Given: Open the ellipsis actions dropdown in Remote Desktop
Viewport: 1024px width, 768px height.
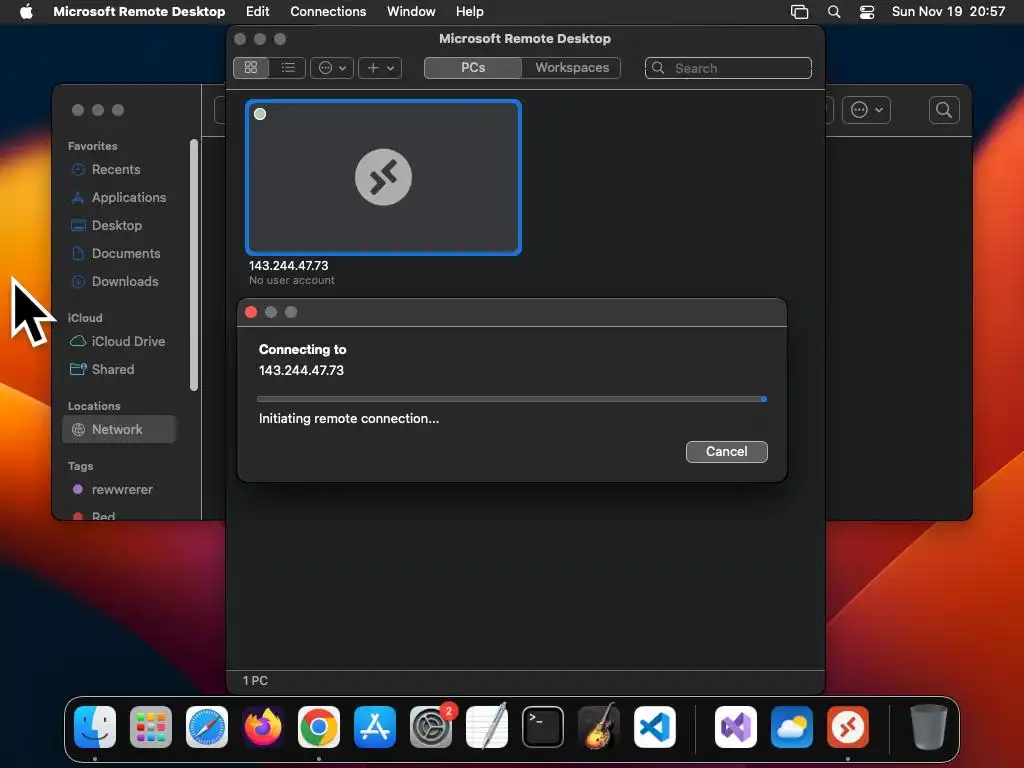Looking at the screenshot, I should 332,68.
